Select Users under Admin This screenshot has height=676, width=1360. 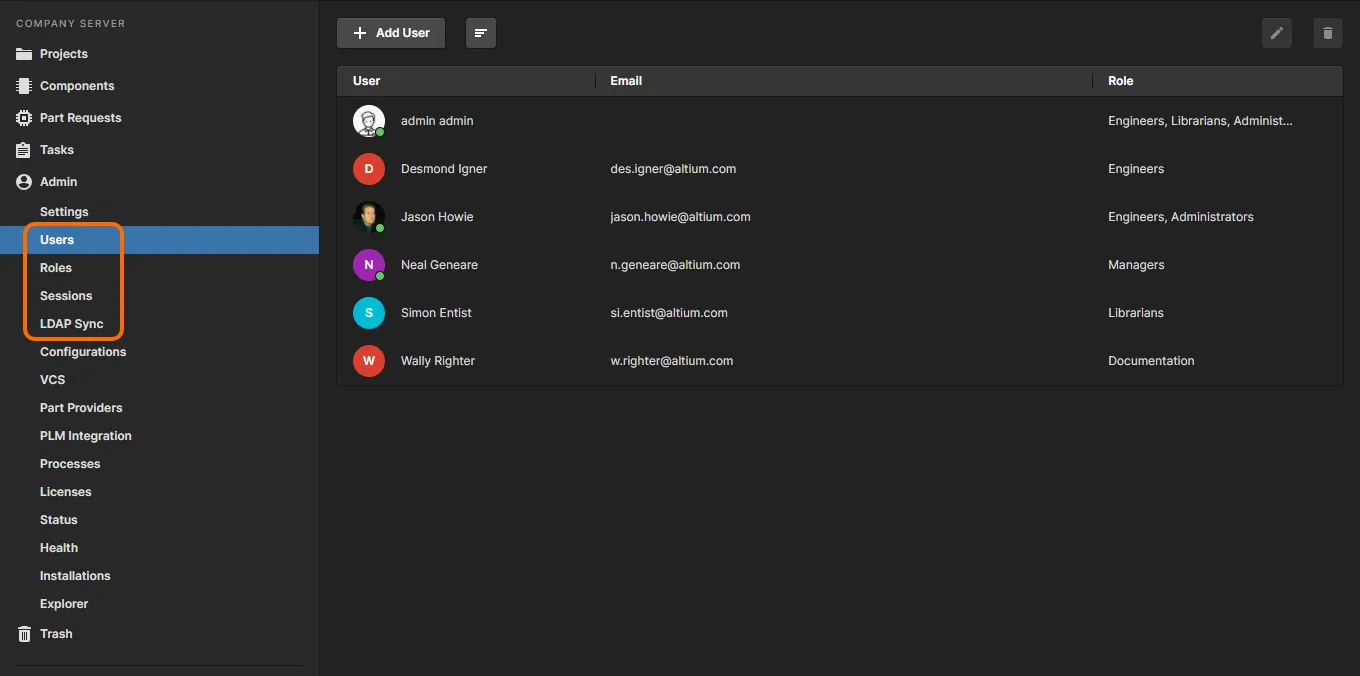[x=57, y=240]
